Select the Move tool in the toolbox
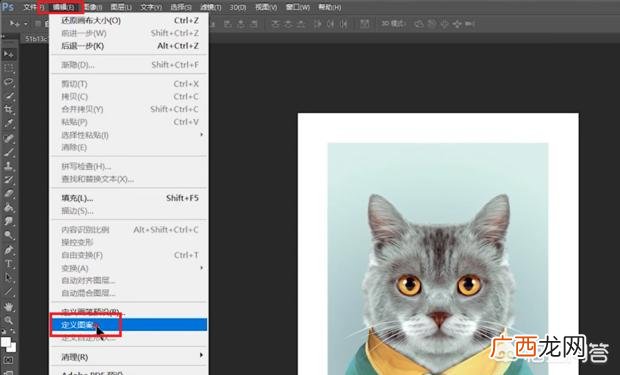 (x=8, y=54)
